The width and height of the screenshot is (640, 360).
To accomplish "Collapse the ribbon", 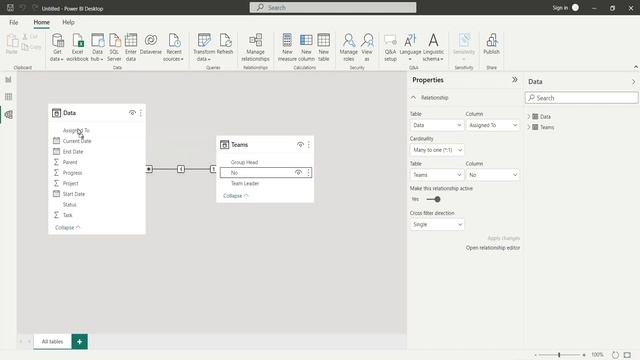I will [636, 67].
